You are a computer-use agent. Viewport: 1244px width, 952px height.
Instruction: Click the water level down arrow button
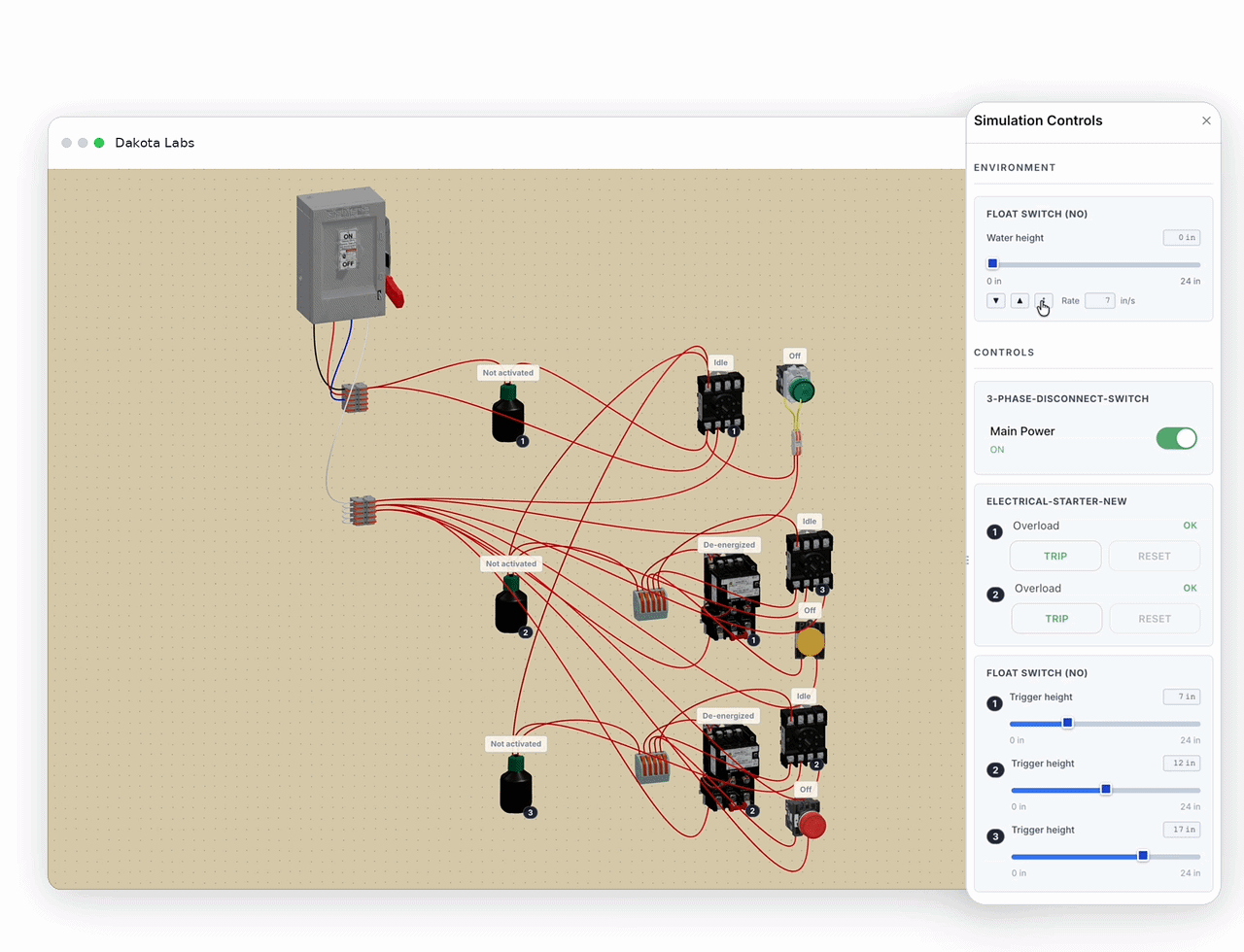(x=996, y=301)
